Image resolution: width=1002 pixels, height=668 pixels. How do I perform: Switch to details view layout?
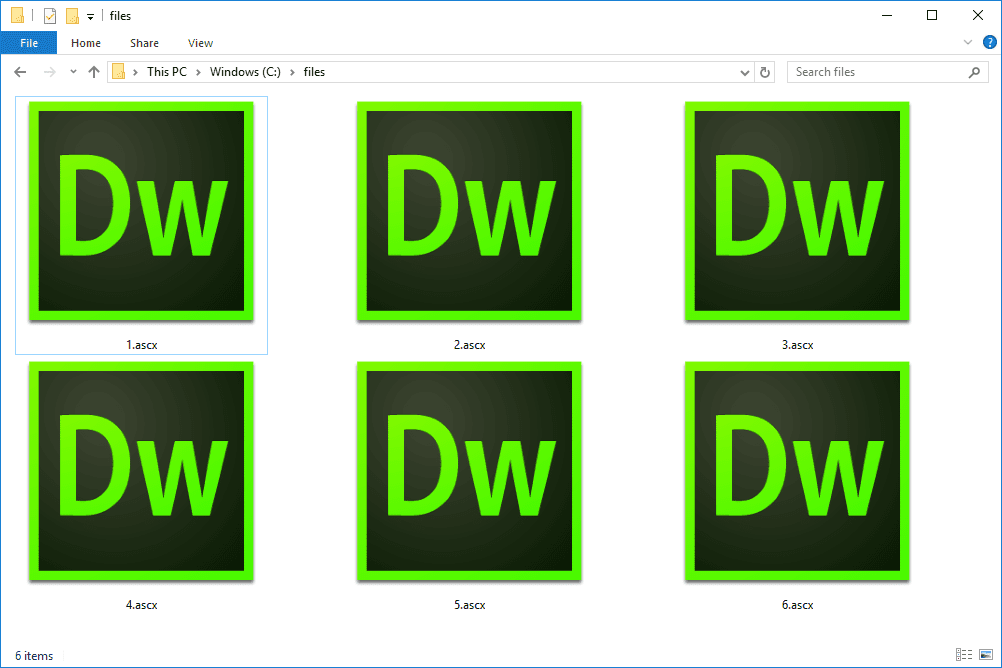964,654
